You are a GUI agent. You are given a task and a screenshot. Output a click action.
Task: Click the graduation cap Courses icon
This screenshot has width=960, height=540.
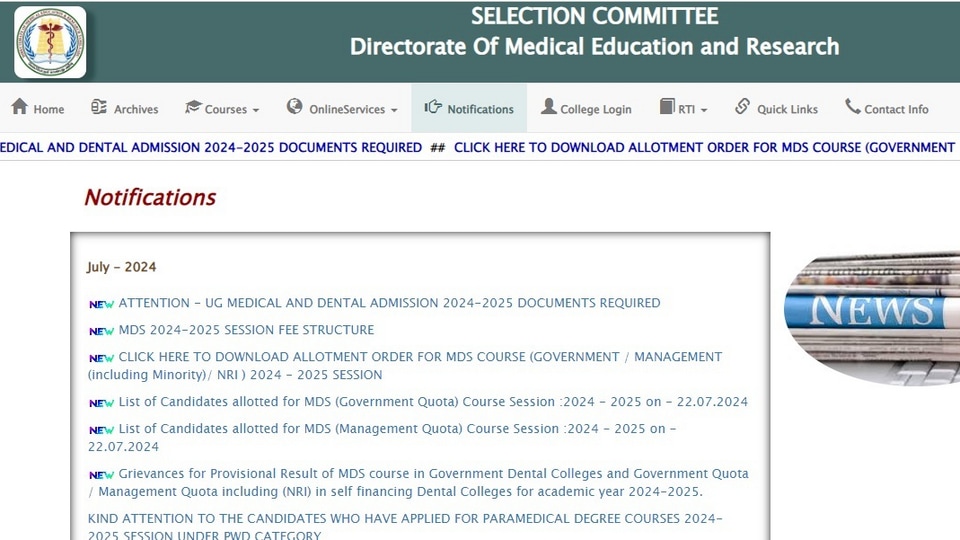(193, 107)
